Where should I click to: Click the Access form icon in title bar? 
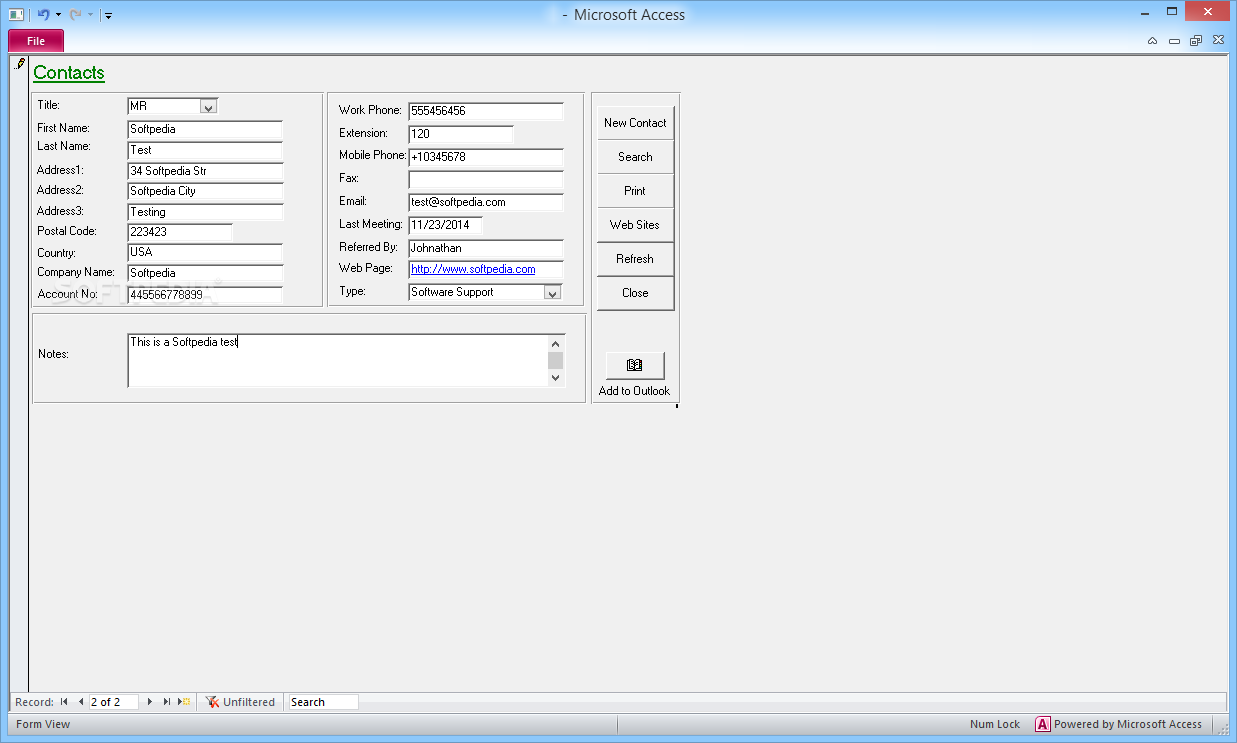point(16,15)
